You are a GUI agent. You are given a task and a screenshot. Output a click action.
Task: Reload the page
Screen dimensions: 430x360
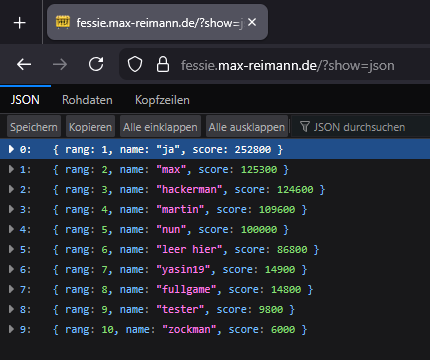96,64
